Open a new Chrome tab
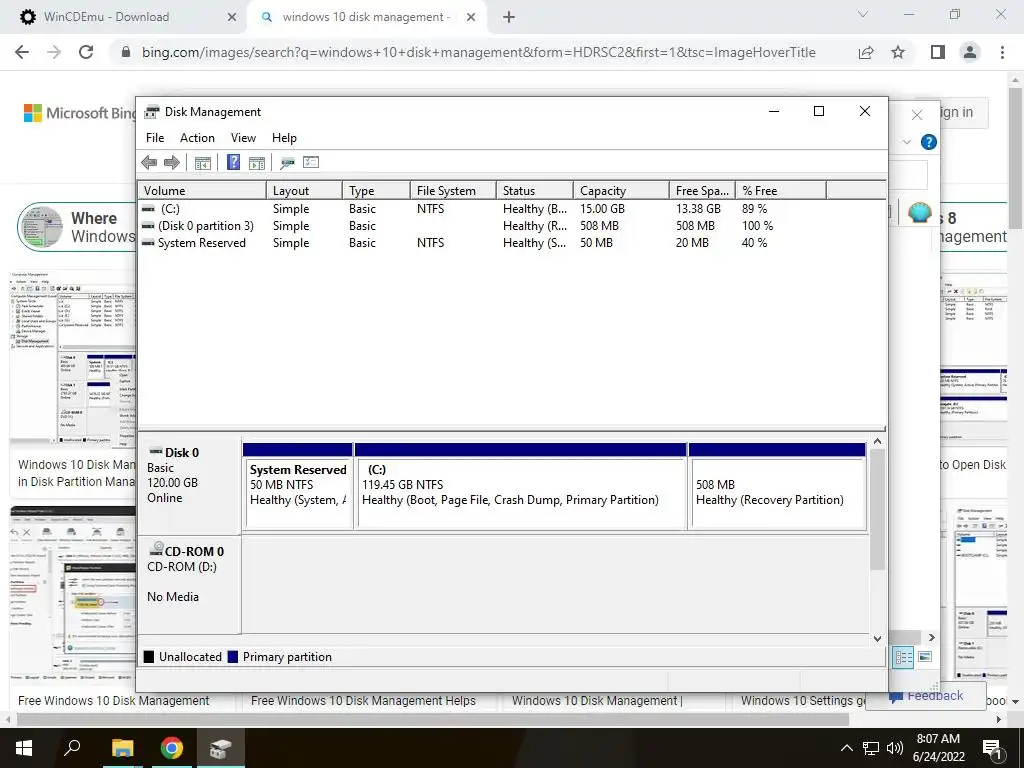 pos(509,17)
